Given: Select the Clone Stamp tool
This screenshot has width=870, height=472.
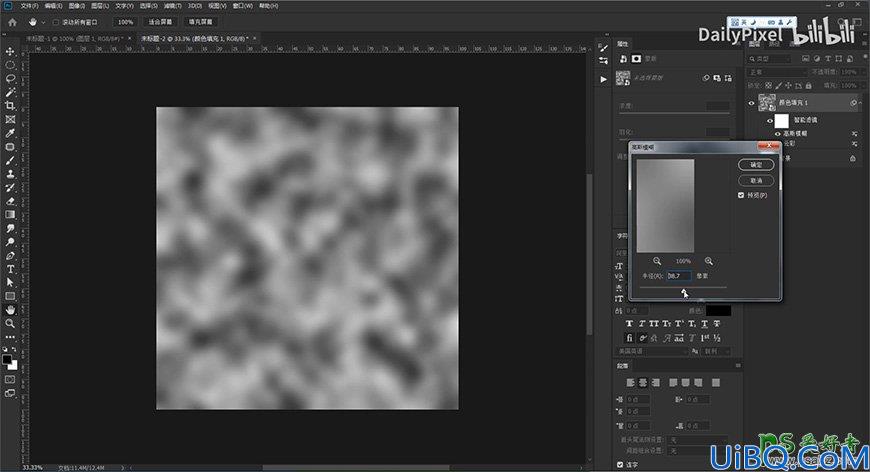Looking at the screenshot, I should coord(10,174).
